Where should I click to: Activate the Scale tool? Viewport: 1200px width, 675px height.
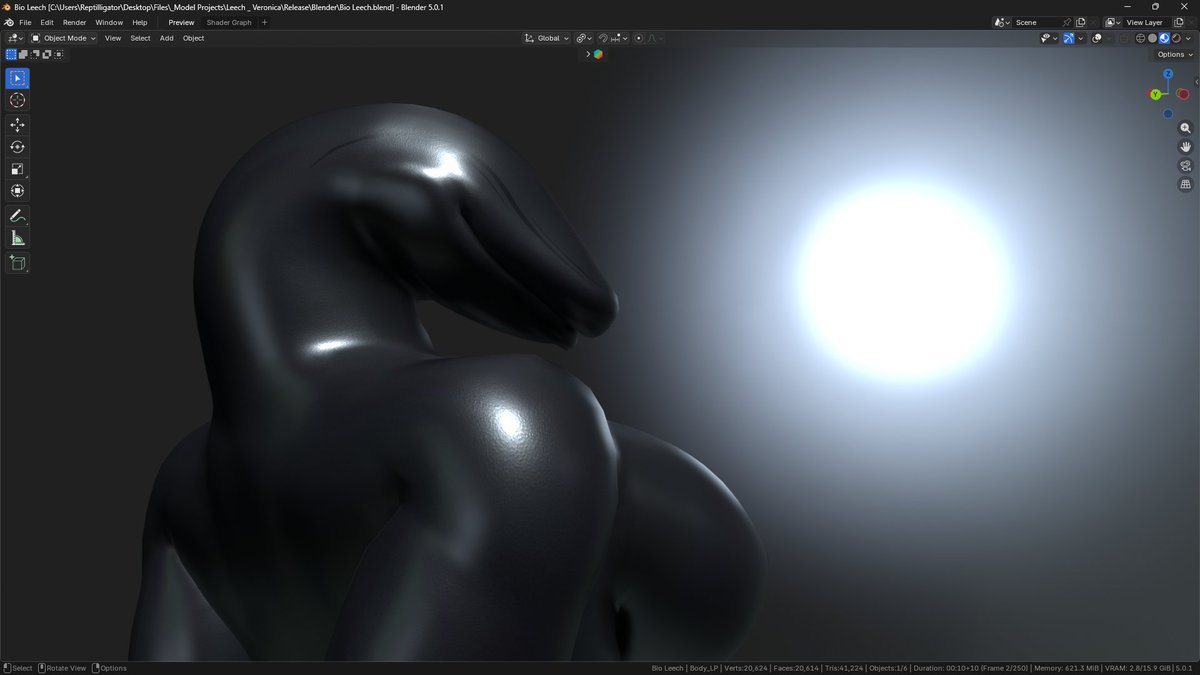pyautogui.click(x=17, y=169)
